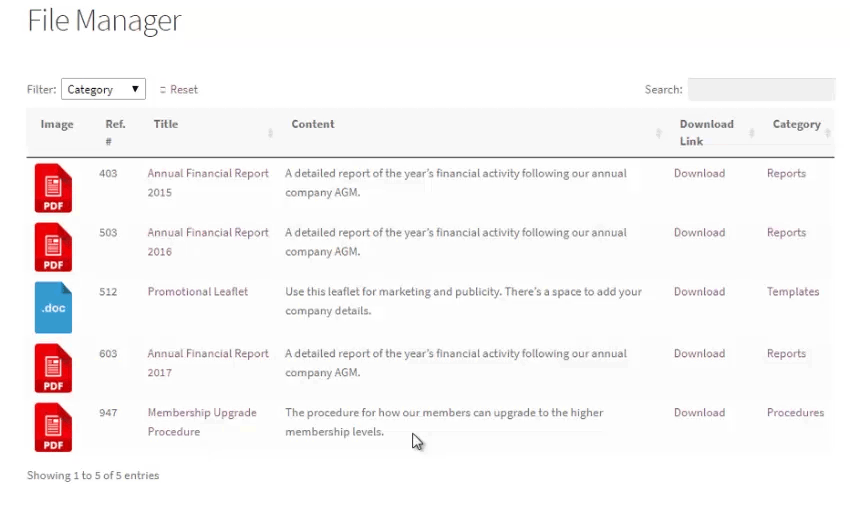This screenshot has width=850, height=506.
Task: Click in the Search input field
Action: point(760,90)
